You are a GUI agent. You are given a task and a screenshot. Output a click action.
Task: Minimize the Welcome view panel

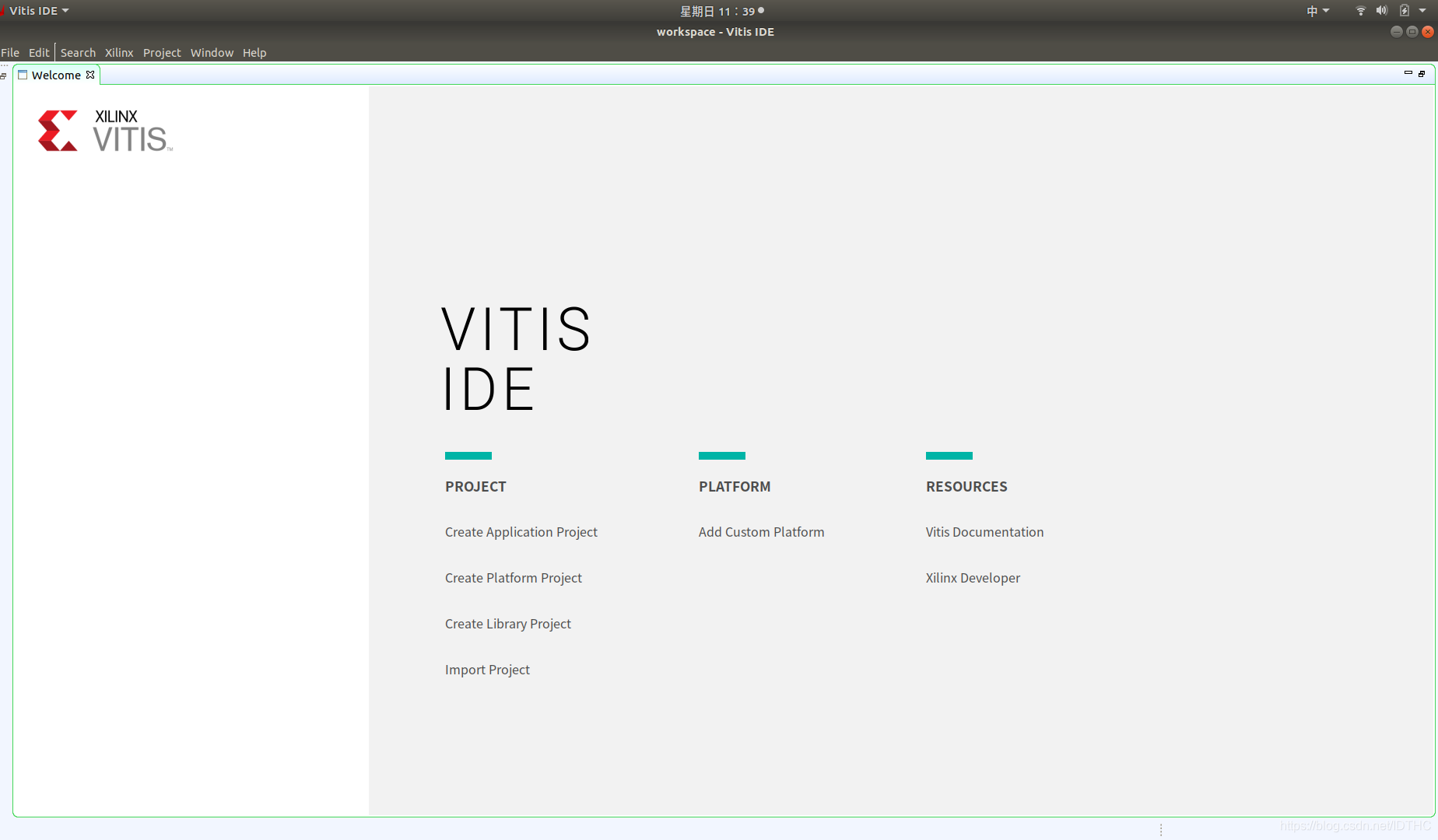[x=1408, y=73]
